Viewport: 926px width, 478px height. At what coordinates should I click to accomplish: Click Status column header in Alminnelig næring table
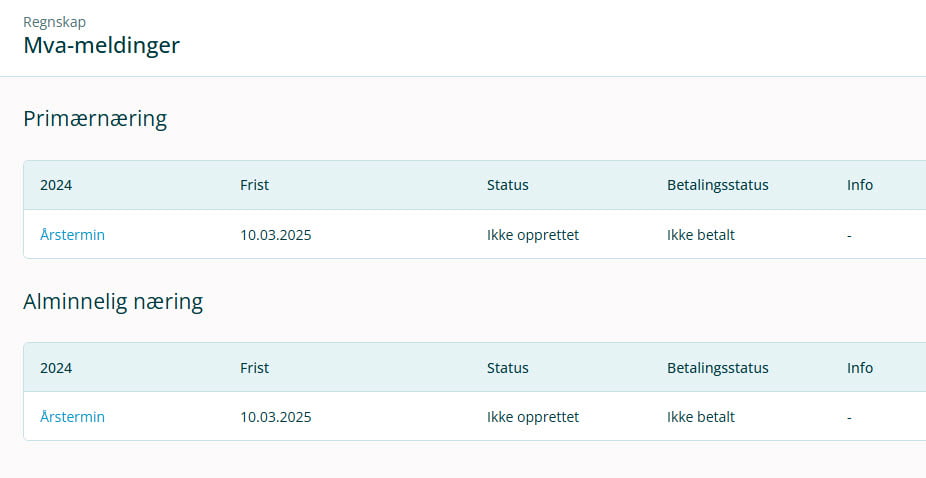pyautogui.click(x=507, y=368)
